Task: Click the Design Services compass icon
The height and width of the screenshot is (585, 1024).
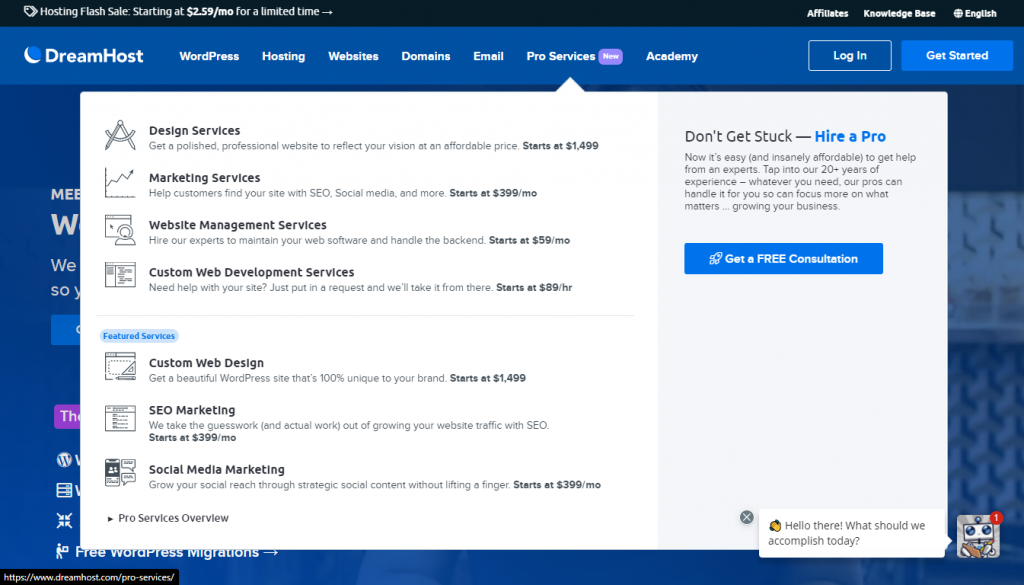Action: (x=120, y=135)
